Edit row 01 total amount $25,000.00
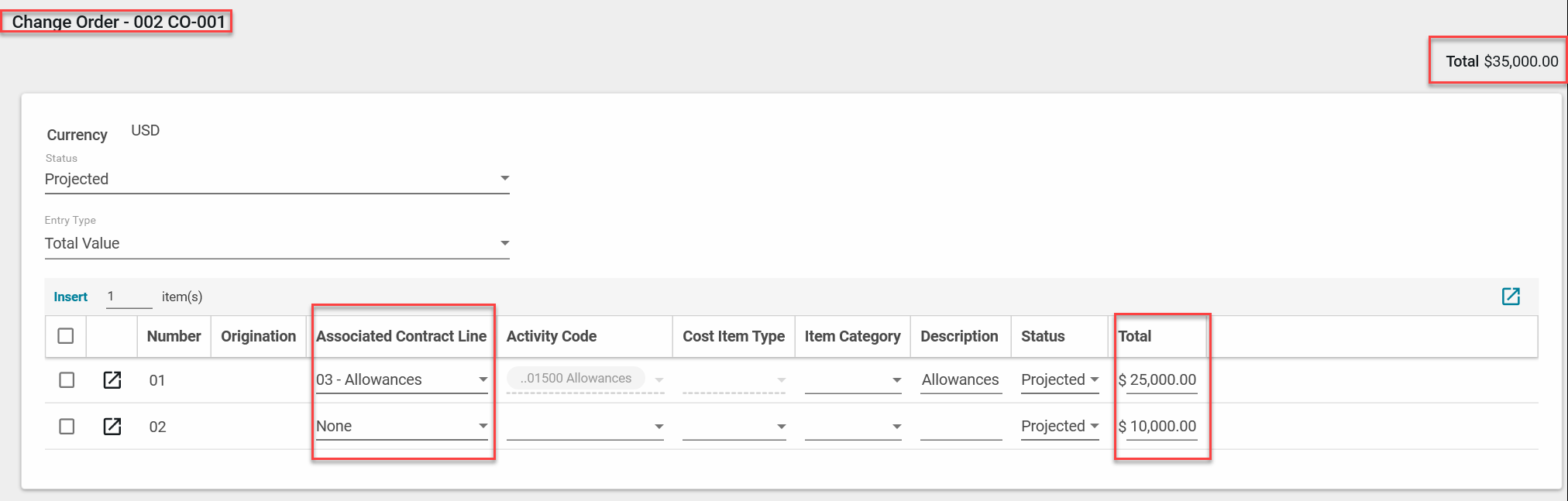This screenshot has height=501, width=1568. [x=1161, y=379]
